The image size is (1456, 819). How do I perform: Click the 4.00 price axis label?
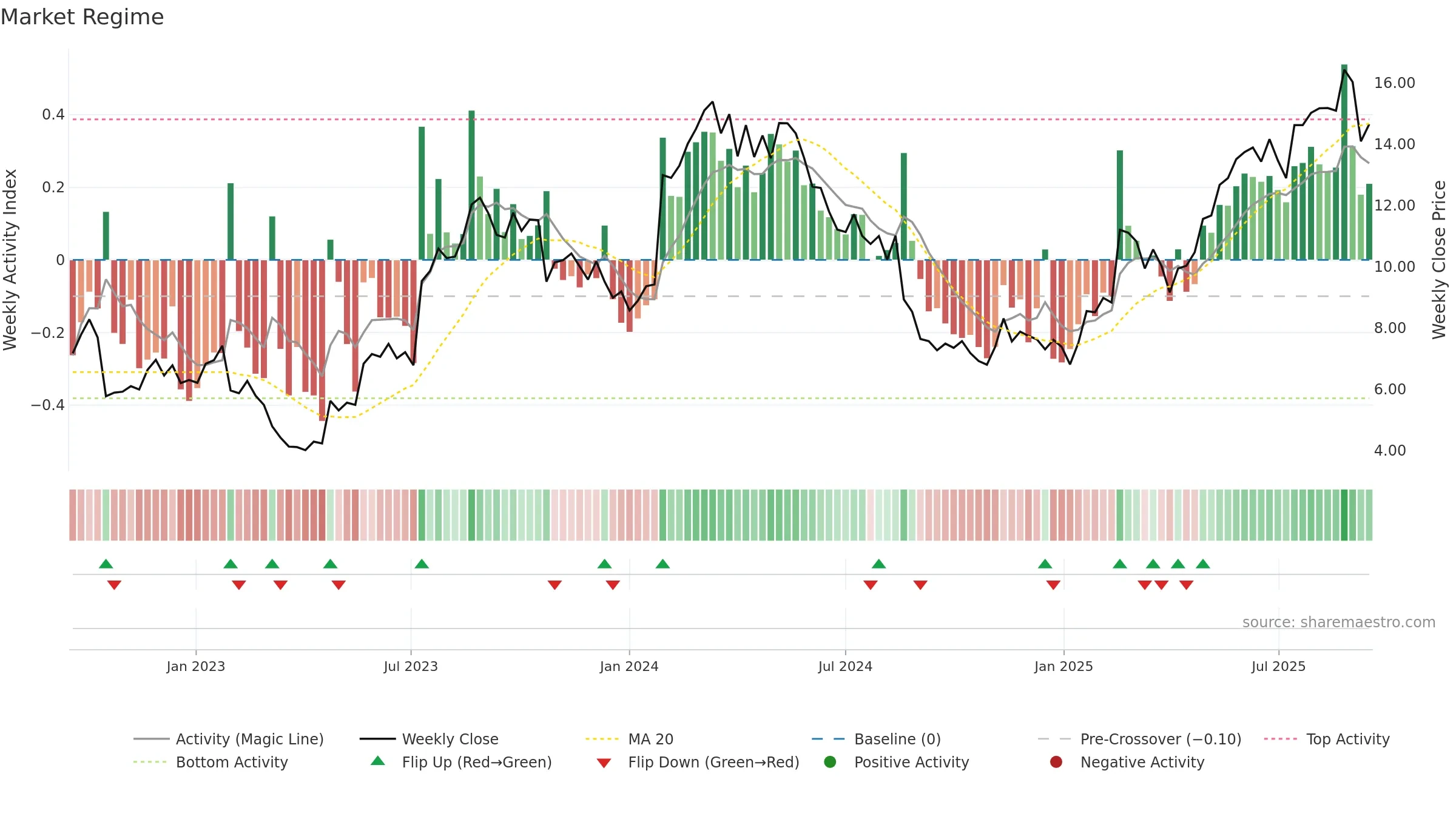[1390, 451]
